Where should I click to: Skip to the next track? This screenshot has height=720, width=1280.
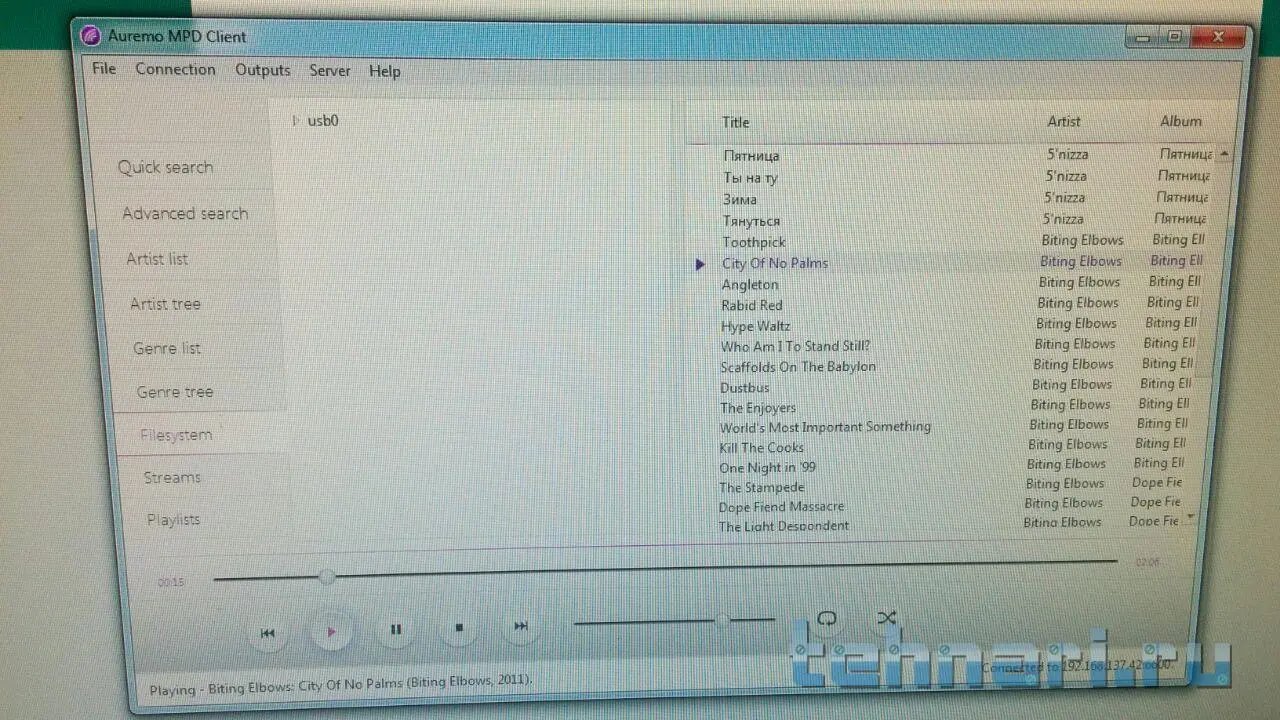coord(521,626)
